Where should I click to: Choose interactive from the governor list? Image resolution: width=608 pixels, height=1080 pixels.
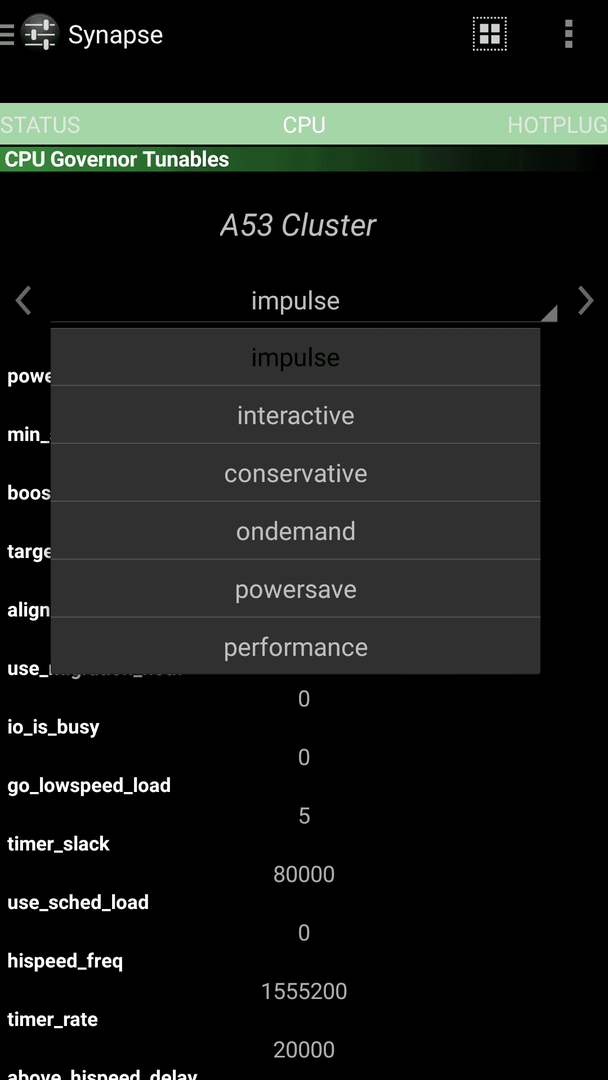(x=295, y=415)
